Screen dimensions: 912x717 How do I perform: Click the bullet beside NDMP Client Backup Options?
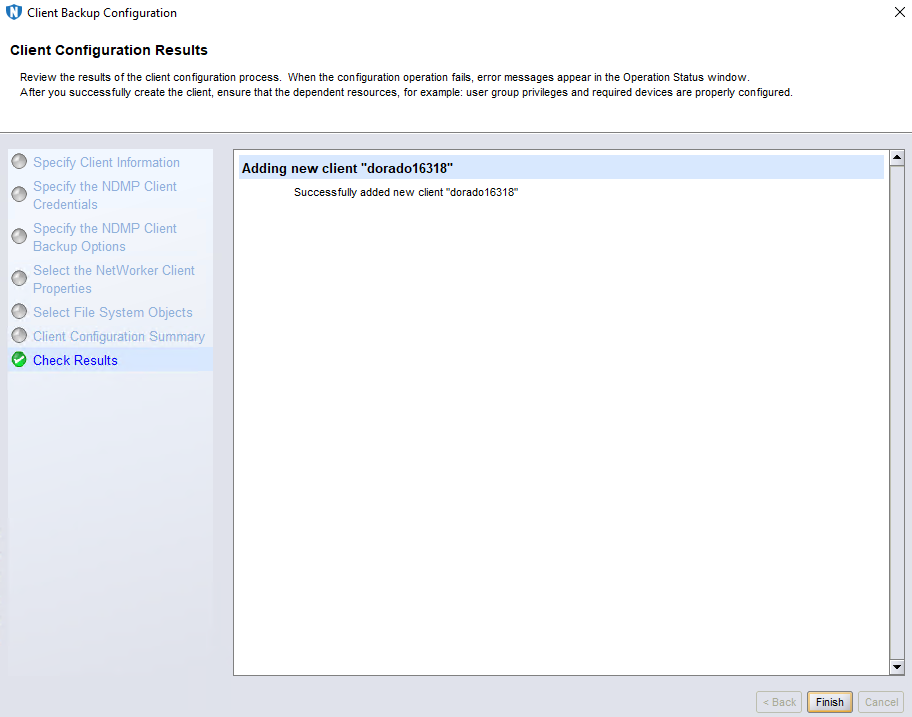[19, 236]
